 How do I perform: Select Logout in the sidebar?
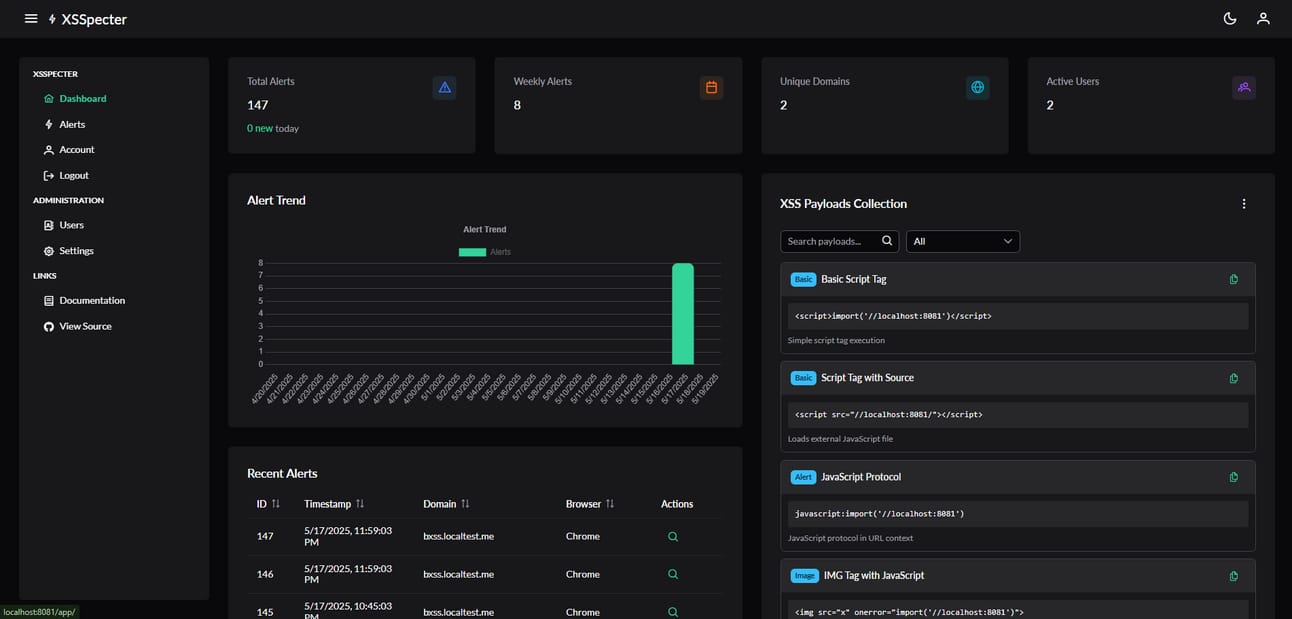click(x=66, y=175)
